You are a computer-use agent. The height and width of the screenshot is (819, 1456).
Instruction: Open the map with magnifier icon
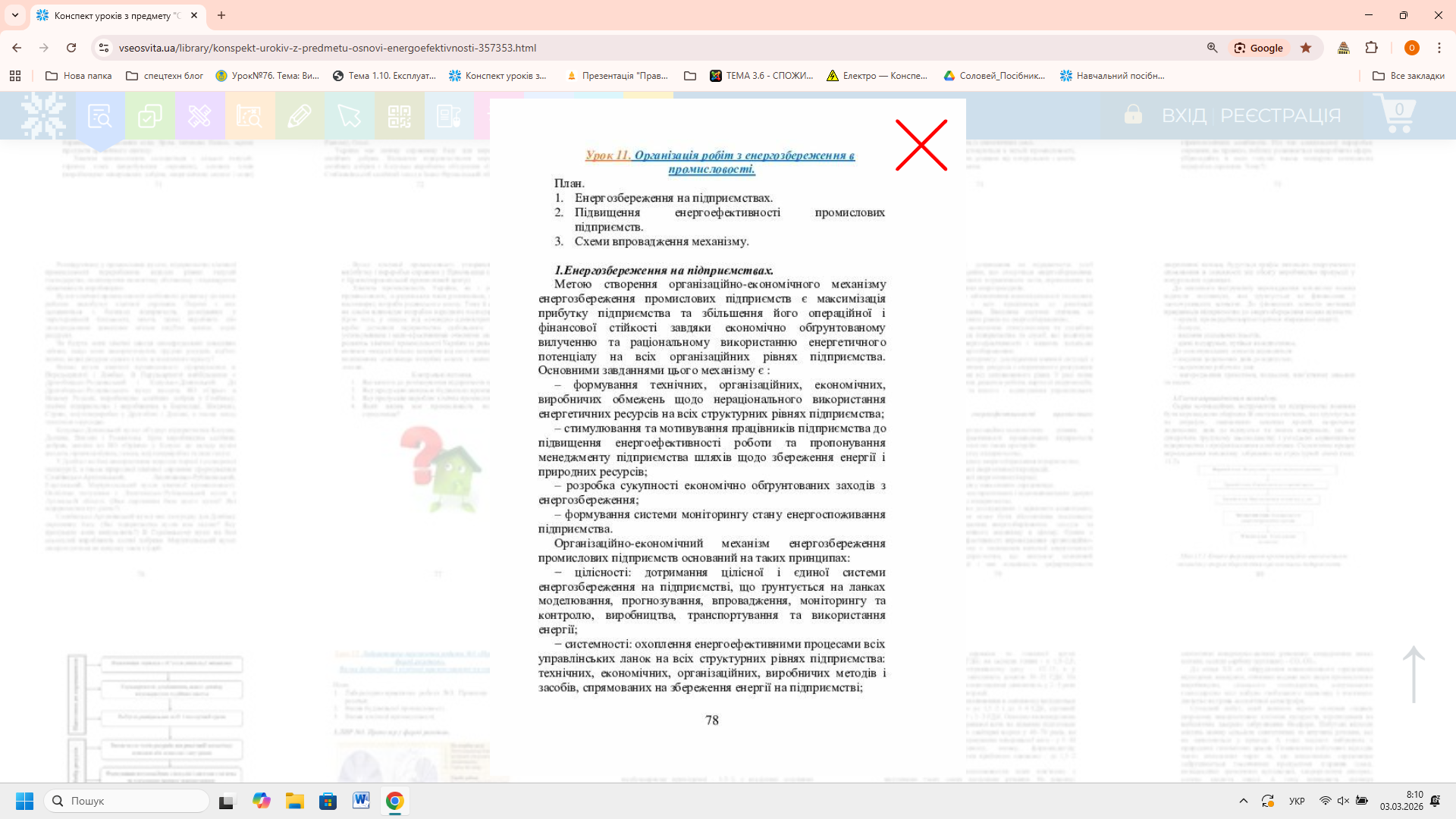(x=249, y=116)
